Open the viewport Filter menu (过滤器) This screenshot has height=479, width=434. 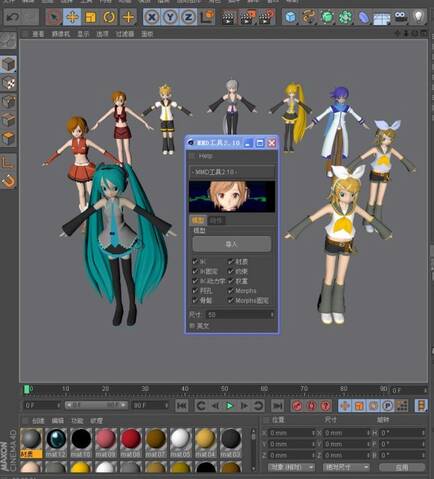pyautogui.click(x=125, y=34)
